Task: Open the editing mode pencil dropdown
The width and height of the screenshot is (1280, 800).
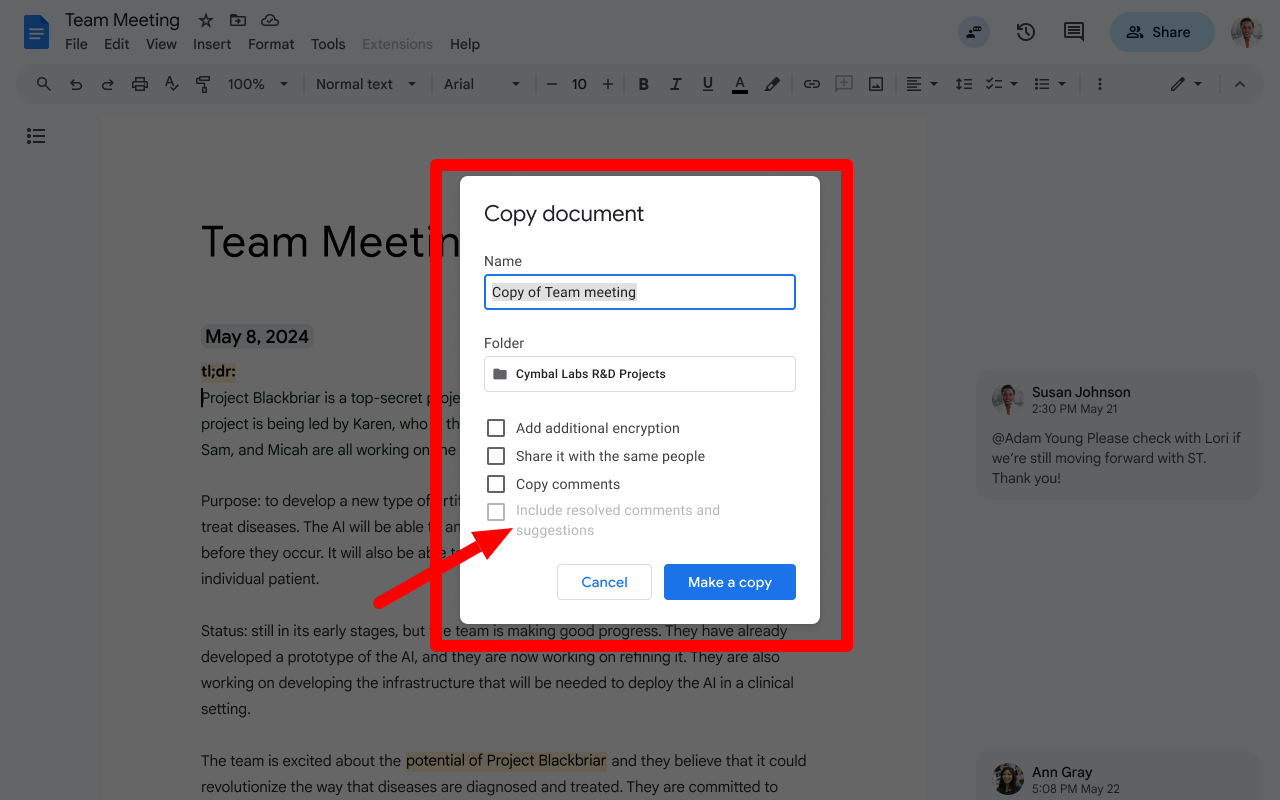Action: pos(1186,84)
